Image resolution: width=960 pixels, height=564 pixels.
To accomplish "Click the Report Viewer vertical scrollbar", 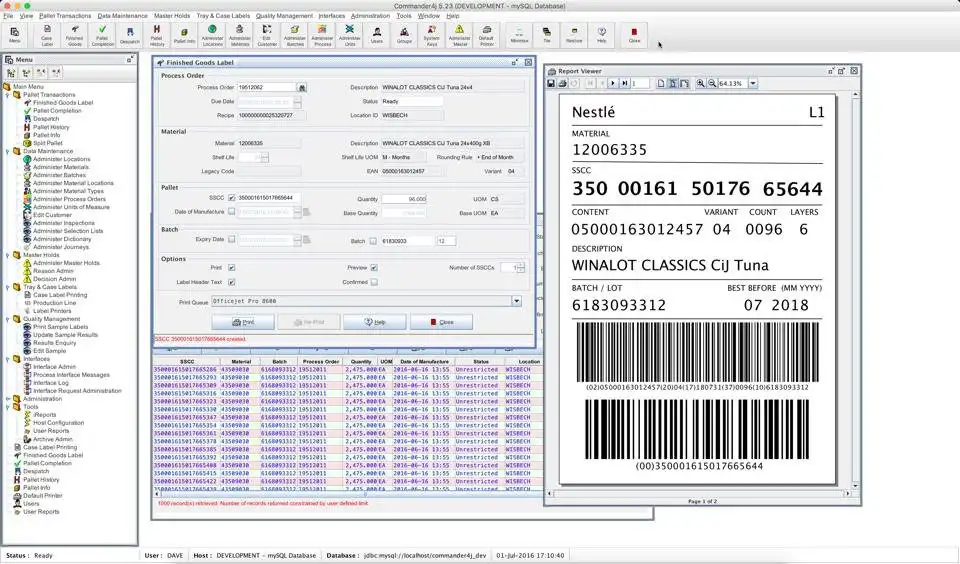I will pyautogui.click(x=855, y=289).
